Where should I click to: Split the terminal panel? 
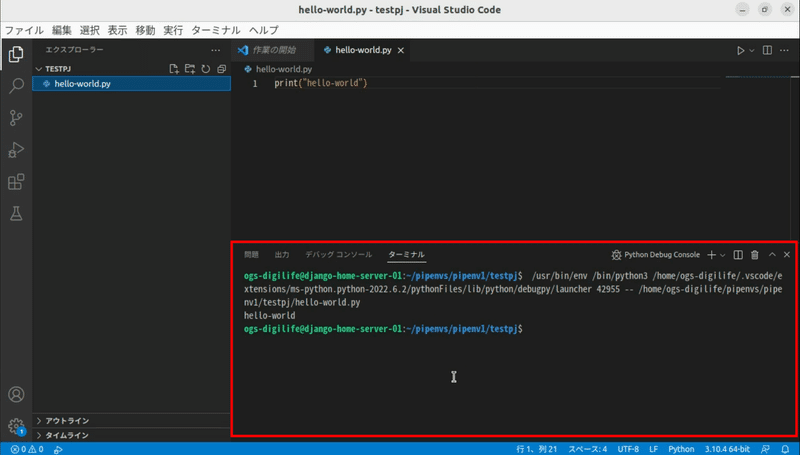click(738, 255)
